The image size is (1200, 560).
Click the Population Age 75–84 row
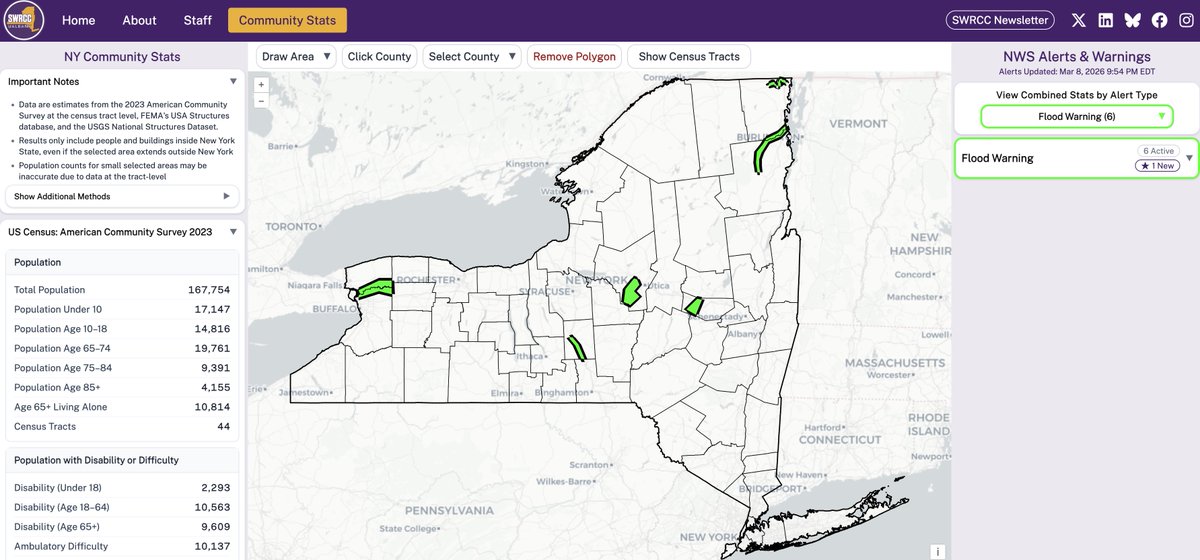pos(122,368)
